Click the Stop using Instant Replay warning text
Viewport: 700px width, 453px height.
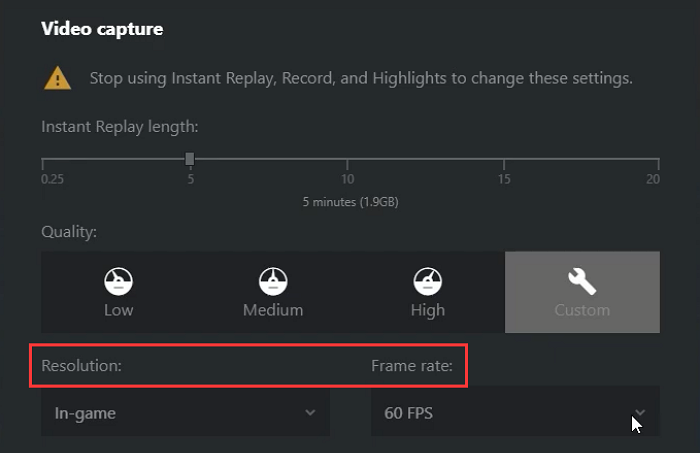point(361,78)
